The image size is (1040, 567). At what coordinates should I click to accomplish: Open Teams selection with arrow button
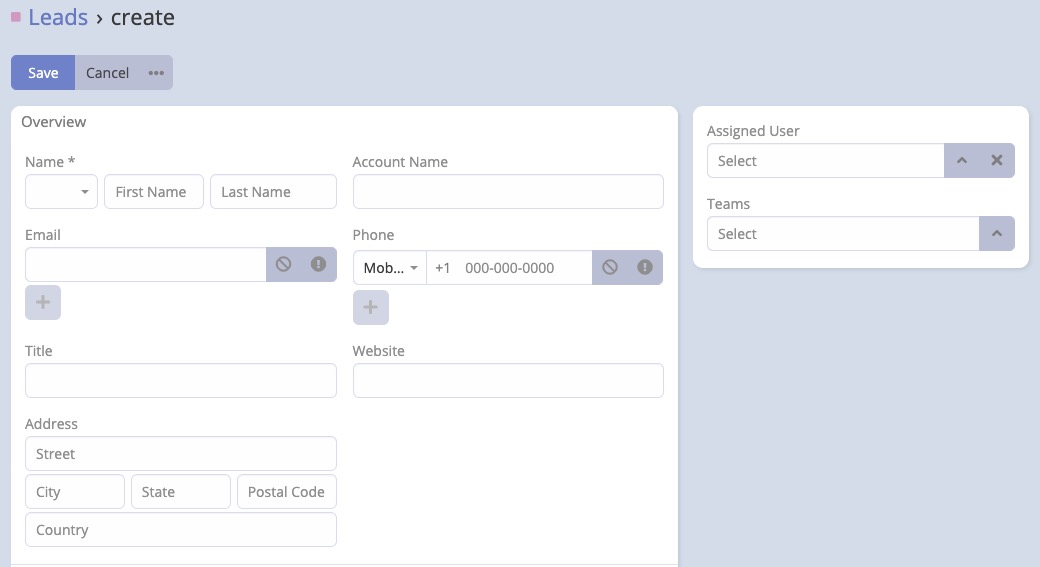pyautogui.click(x=997, y=233)
